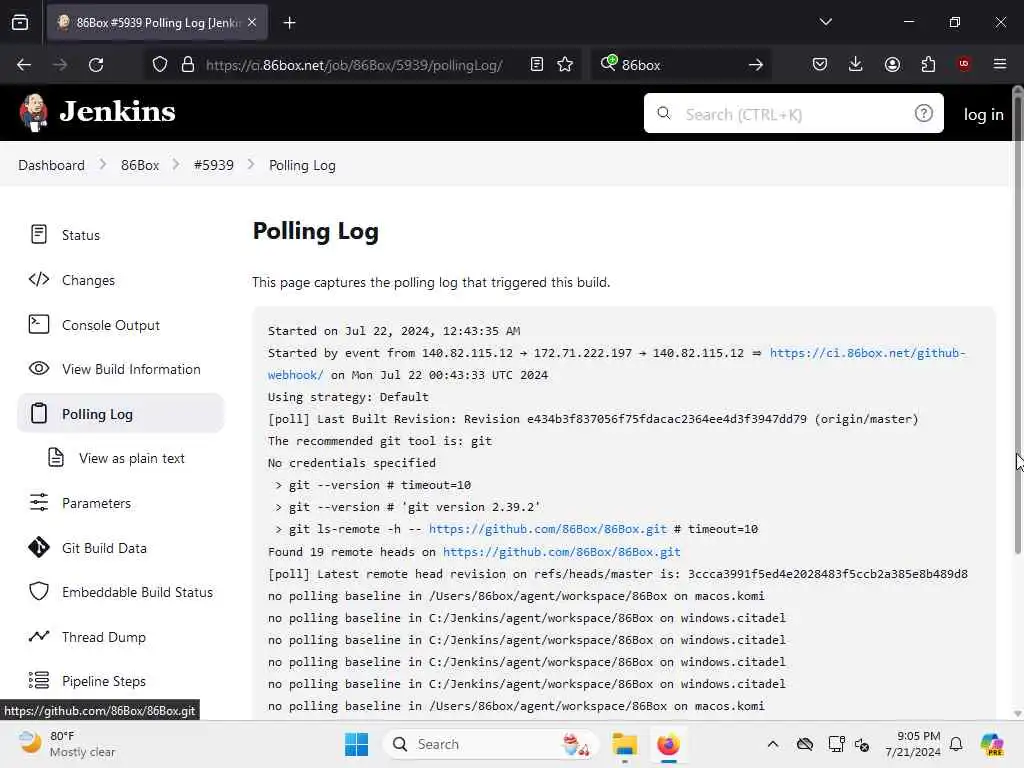Open the Firefox account icon
The width and height of the screenshot is (1024, 768).
tap(892, 64)
